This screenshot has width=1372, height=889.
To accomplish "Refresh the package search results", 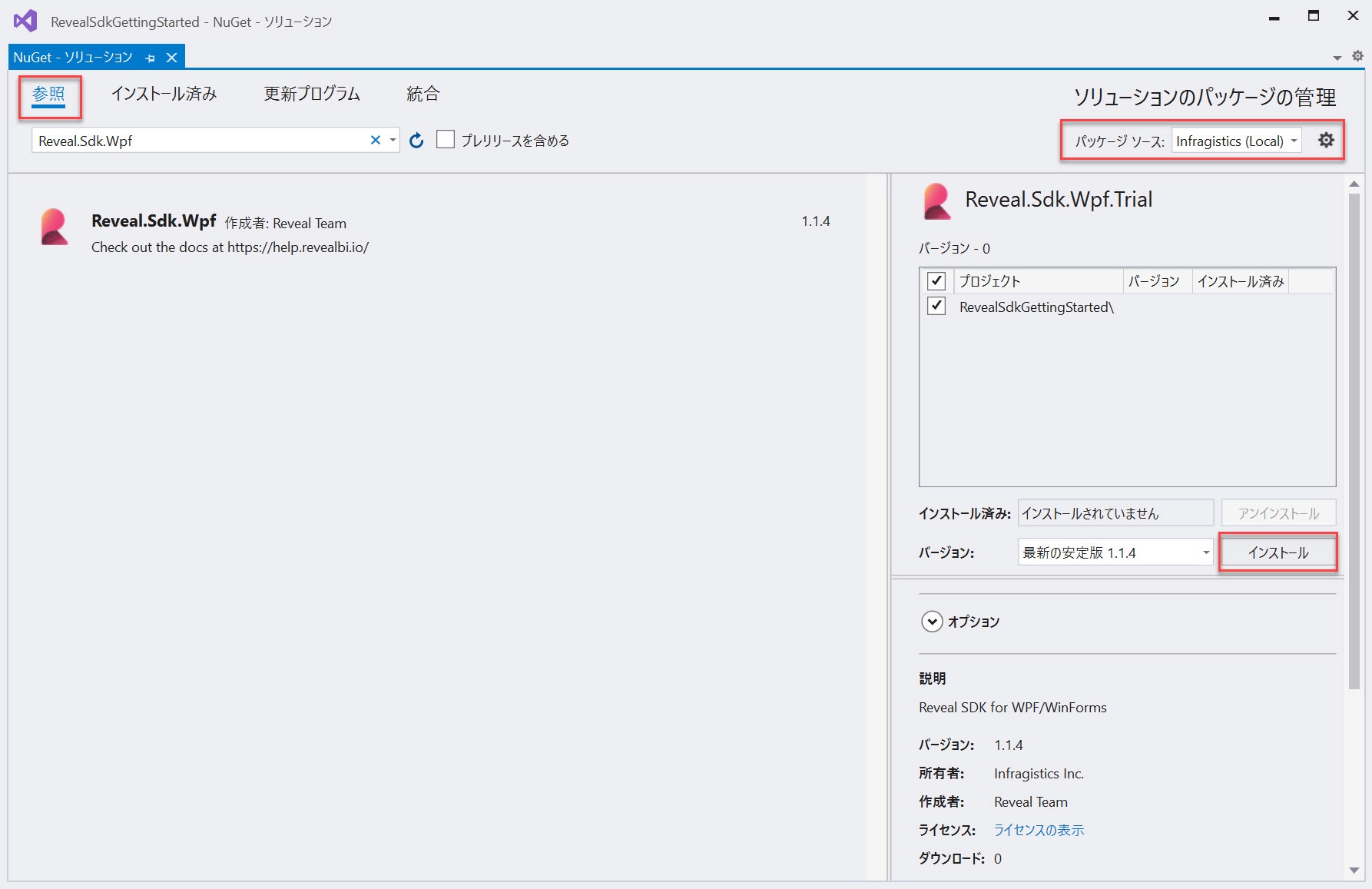I will point(416,140).
